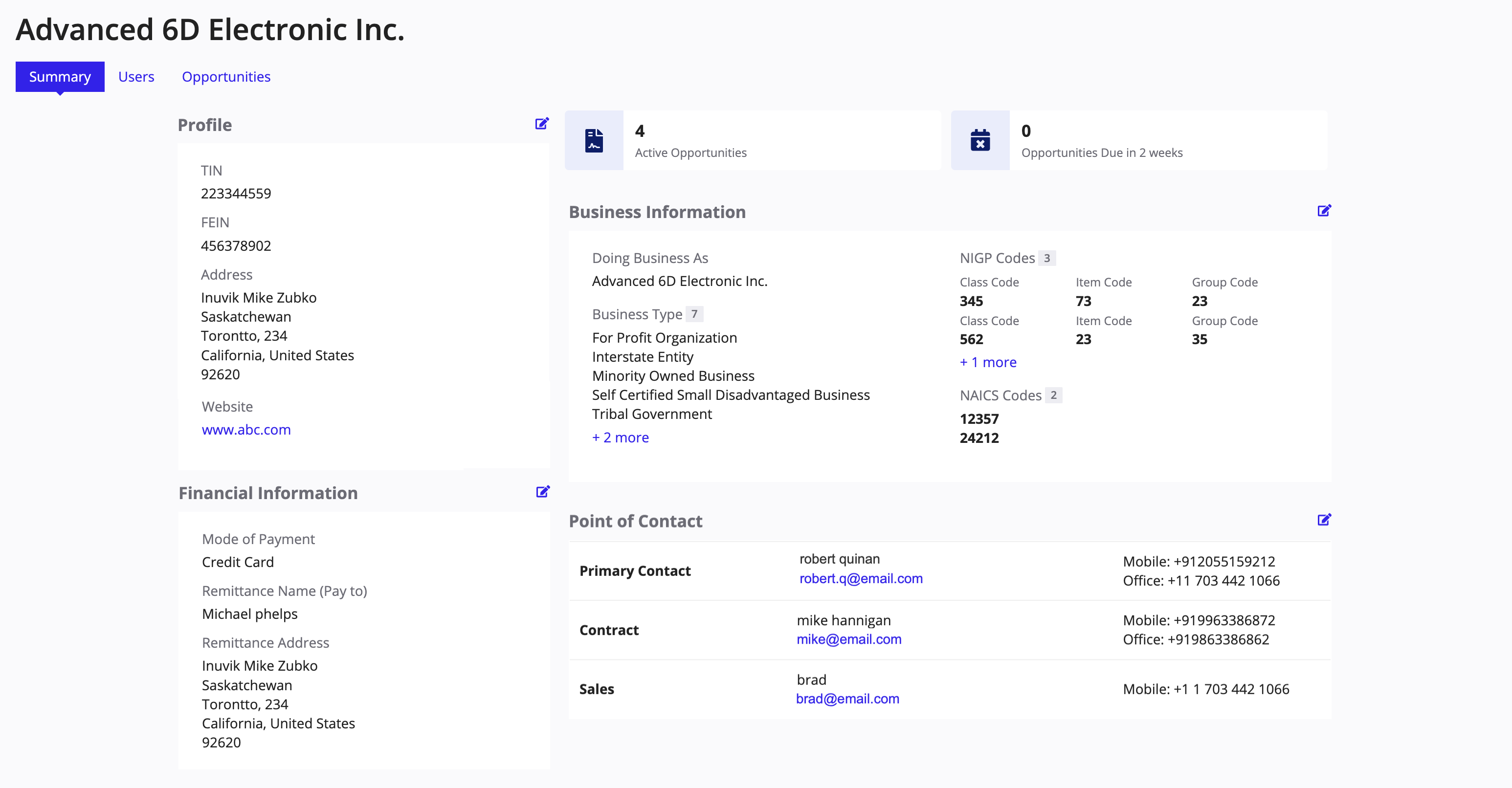Click Sales mobile +1 1 703 442 1066
This screenshot has width=1512, height=788.
coord(1231,689)
